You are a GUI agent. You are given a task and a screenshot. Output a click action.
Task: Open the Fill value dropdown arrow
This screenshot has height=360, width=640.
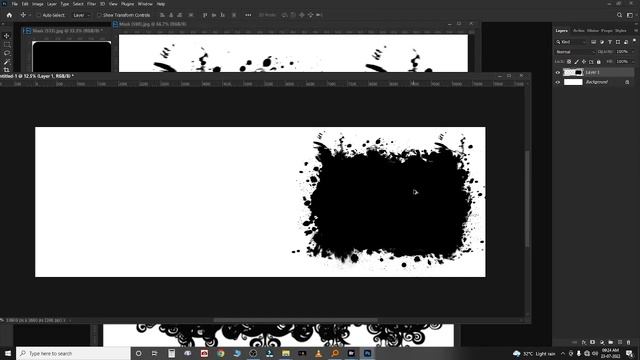click(632, 62)
